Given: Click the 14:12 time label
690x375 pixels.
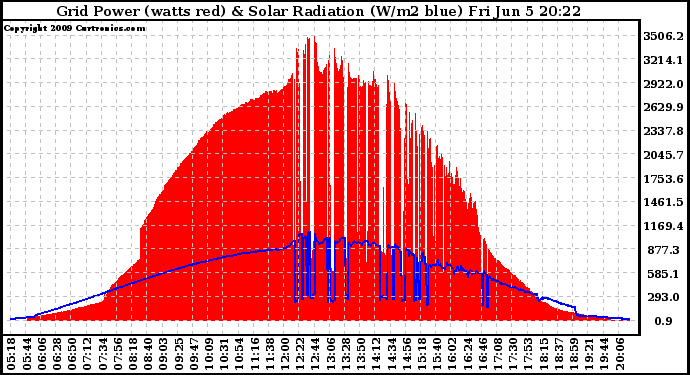Looking at the screenshot, I should click(x=375, y=354).
